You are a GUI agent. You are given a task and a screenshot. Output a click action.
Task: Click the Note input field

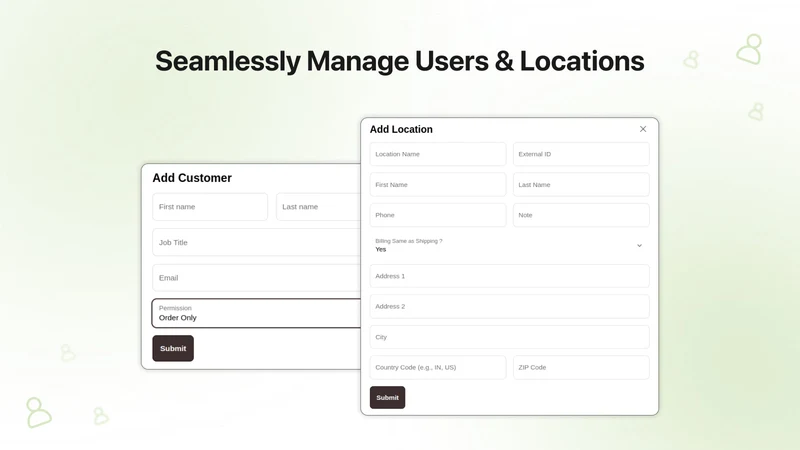point(581,215)
